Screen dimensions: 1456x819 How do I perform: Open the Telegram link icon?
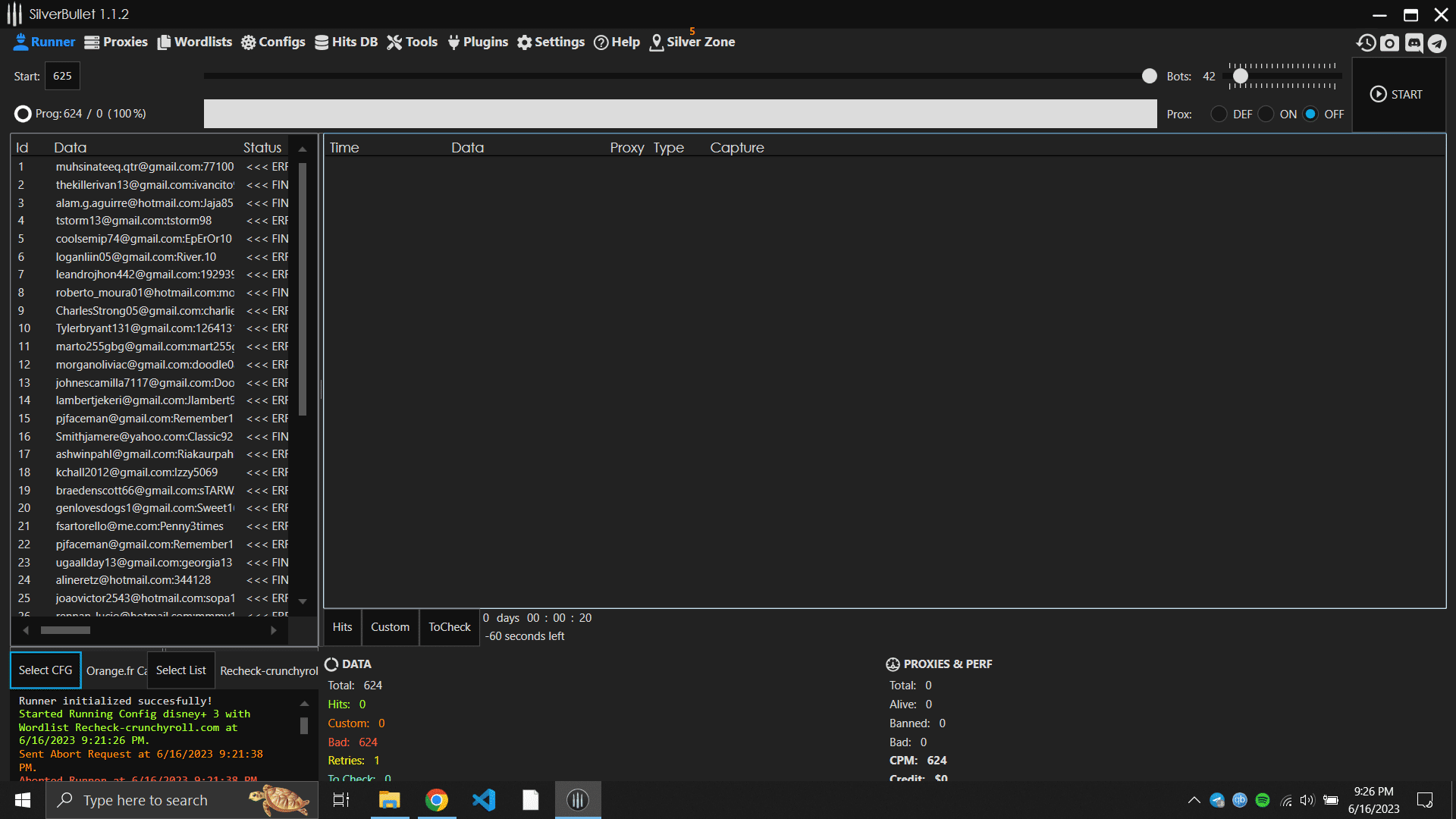click(x=1437, y=42)
